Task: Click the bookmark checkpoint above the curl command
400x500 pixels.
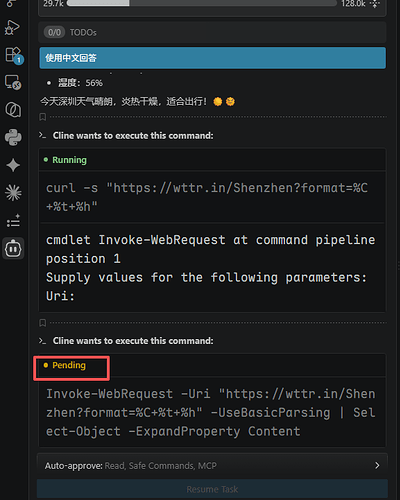Action: (43, 117)
